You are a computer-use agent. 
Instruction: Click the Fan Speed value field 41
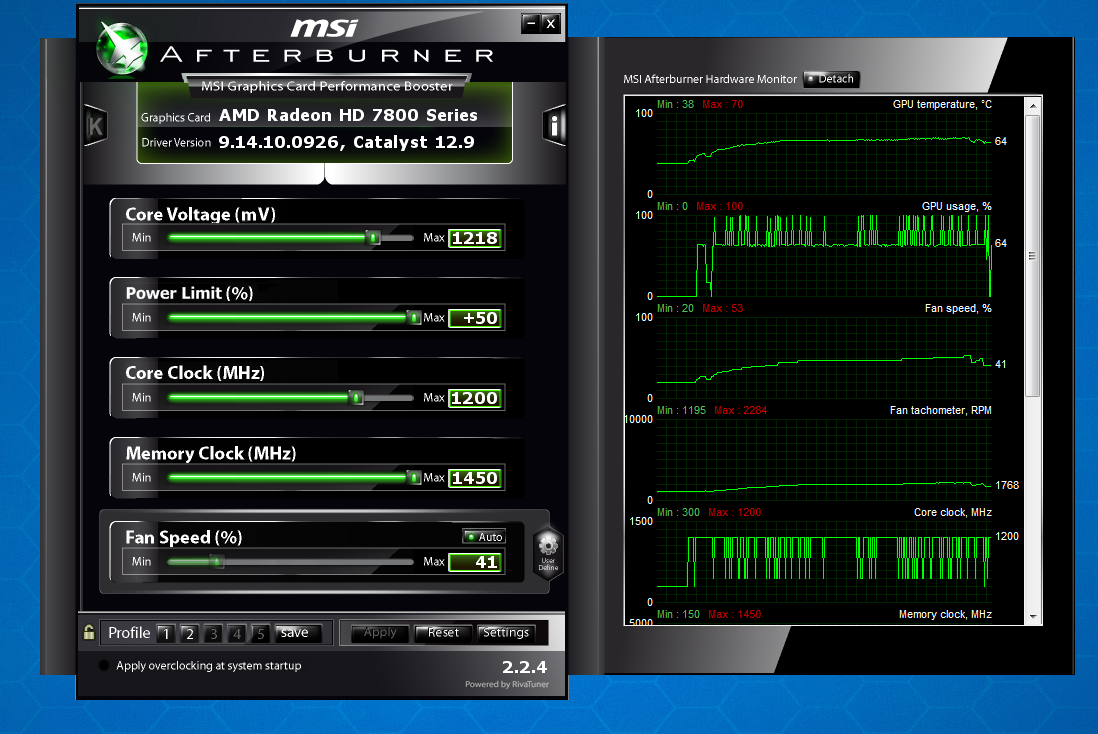pyautogui.click(x=475, y=562)
